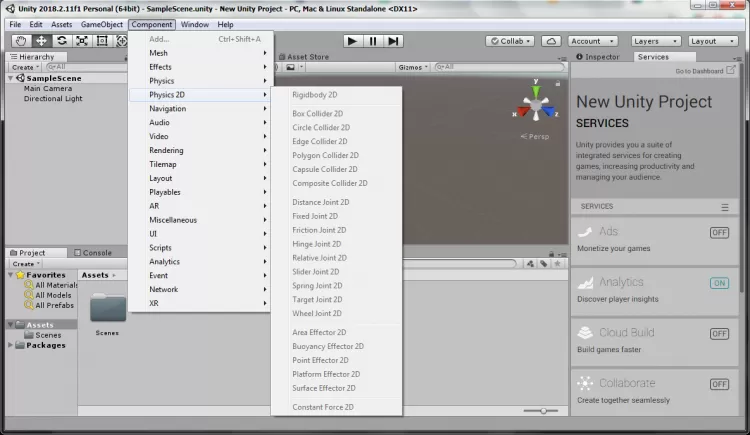Click the Project panel search field
Image resolution: width=750 pixels, height=435 pixels.
pyautogui.click(x=460, y=264)
